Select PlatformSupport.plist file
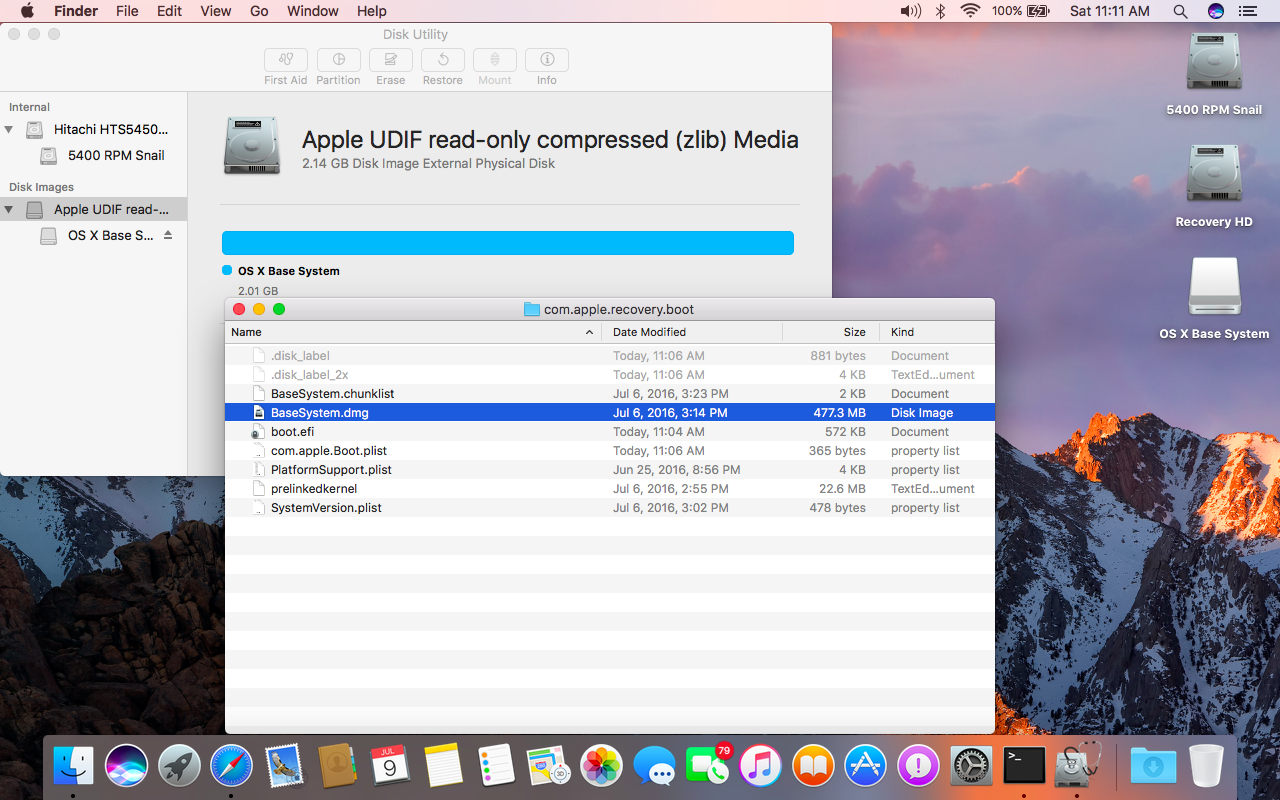 [x=610, y=470]
